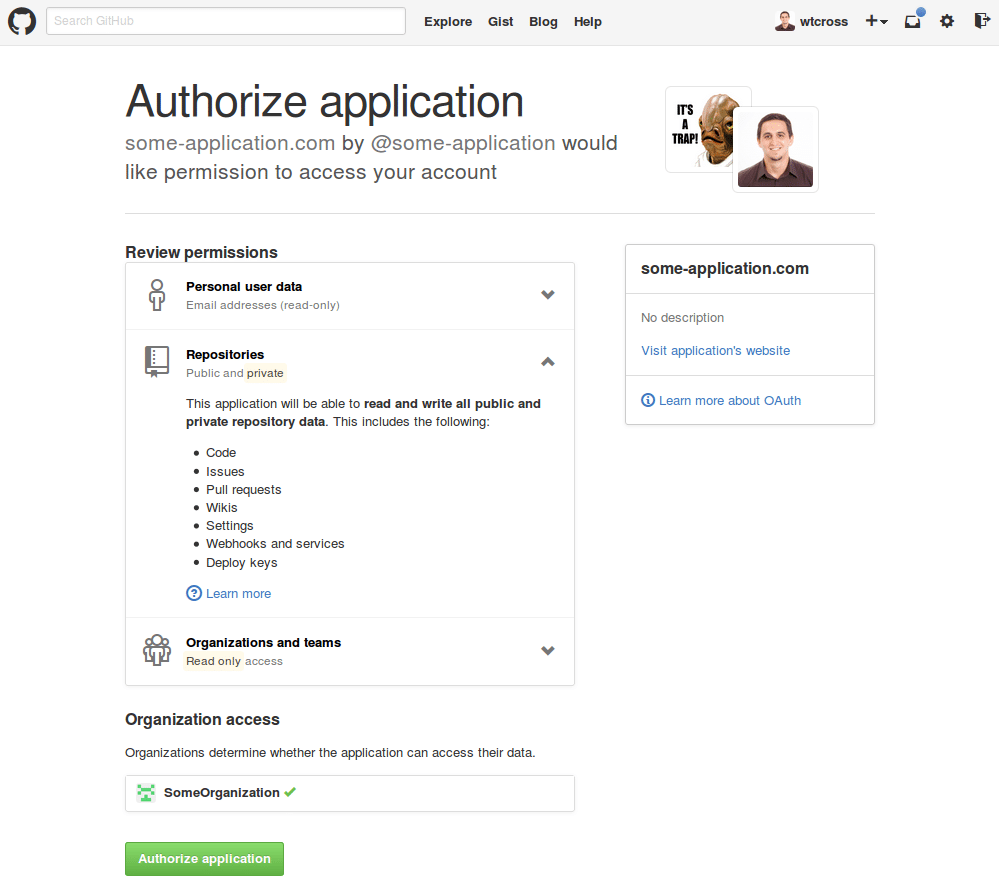Click the OAuth info circle icon
This screenshot has height=886, width=999.
[648, 400]
